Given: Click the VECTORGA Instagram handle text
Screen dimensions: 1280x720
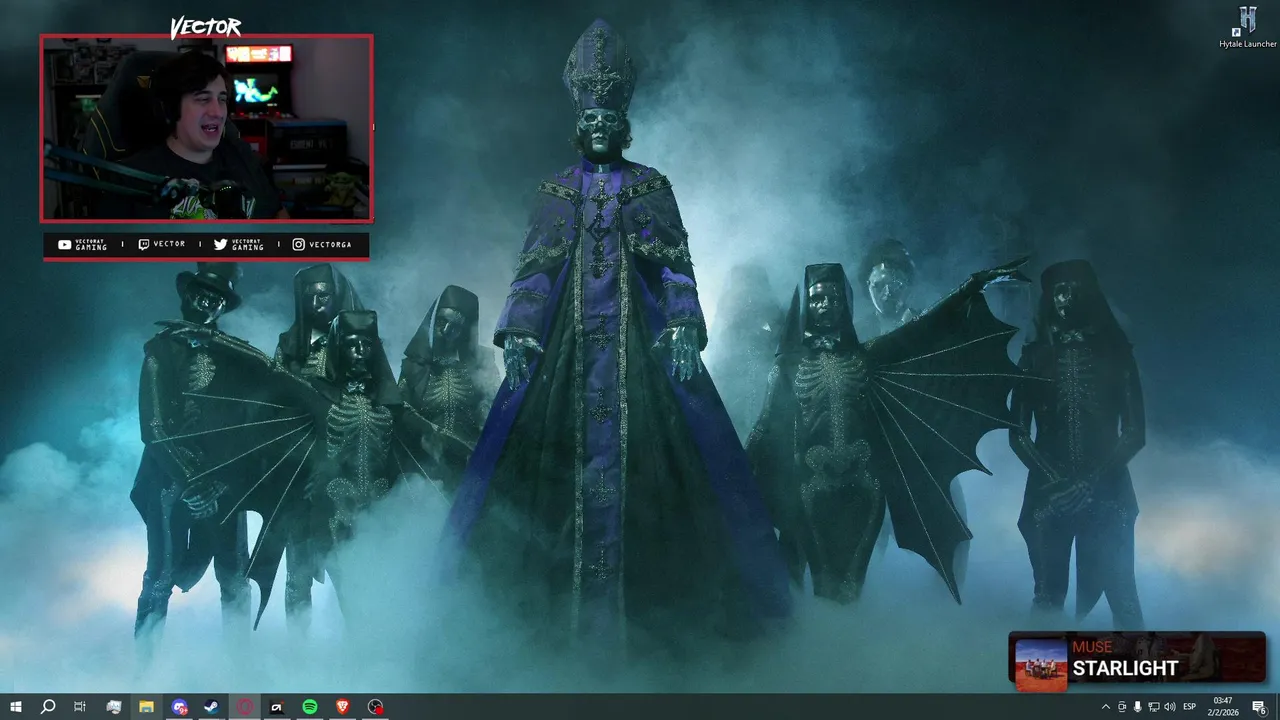Looking at the screenshot, I should [x=331, y=244].
